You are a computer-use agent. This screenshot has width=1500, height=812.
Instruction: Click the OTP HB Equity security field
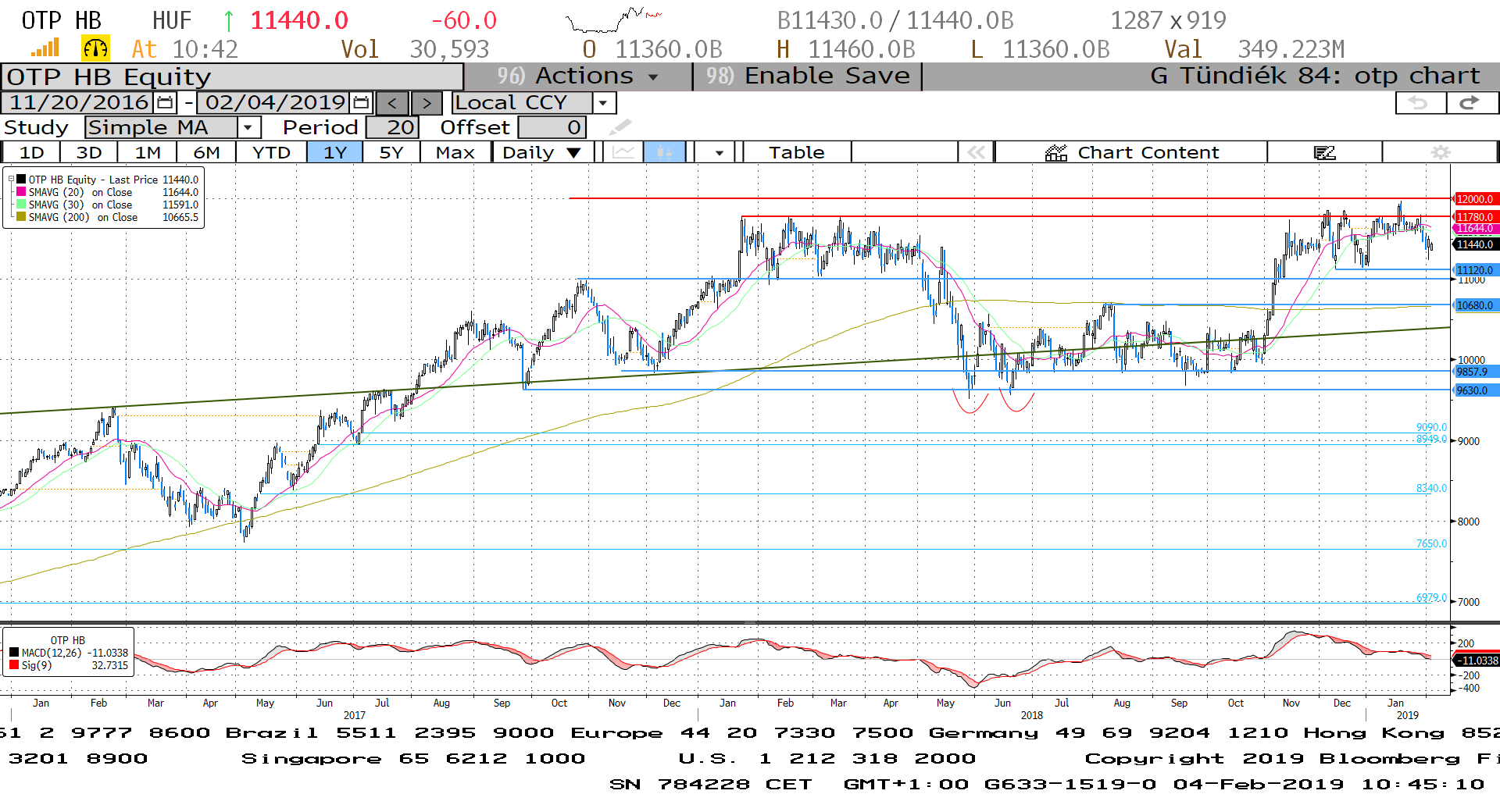pos(232,77)
